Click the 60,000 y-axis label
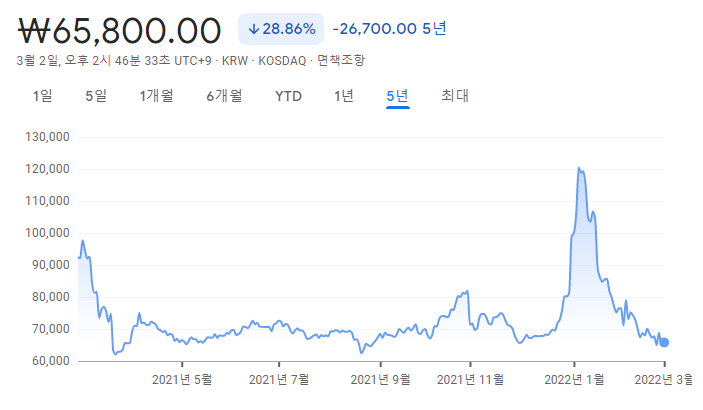 pos(51,361)
